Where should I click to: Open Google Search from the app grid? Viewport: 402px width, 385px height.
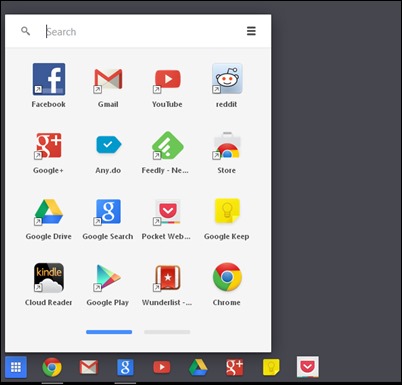[108, 211]
